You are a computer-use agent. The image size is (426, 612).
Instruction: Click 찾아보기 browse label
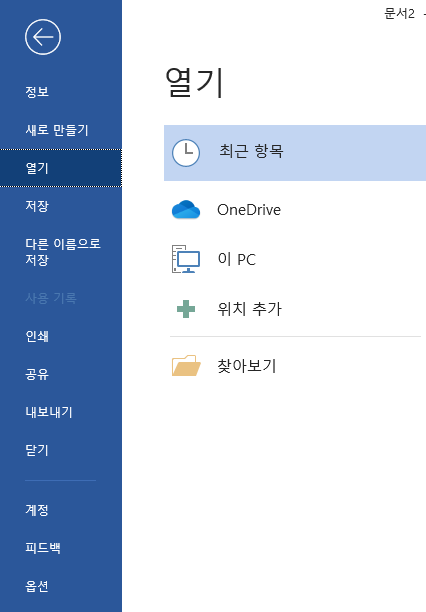coord(247,366)
